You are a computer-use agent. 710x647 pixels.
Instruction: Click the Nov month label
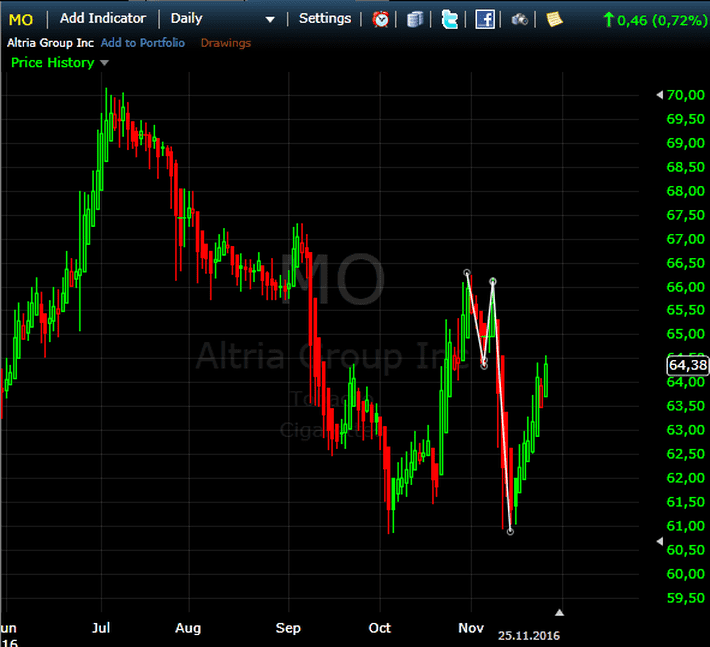pyautogui.click(x=471, y=628)
